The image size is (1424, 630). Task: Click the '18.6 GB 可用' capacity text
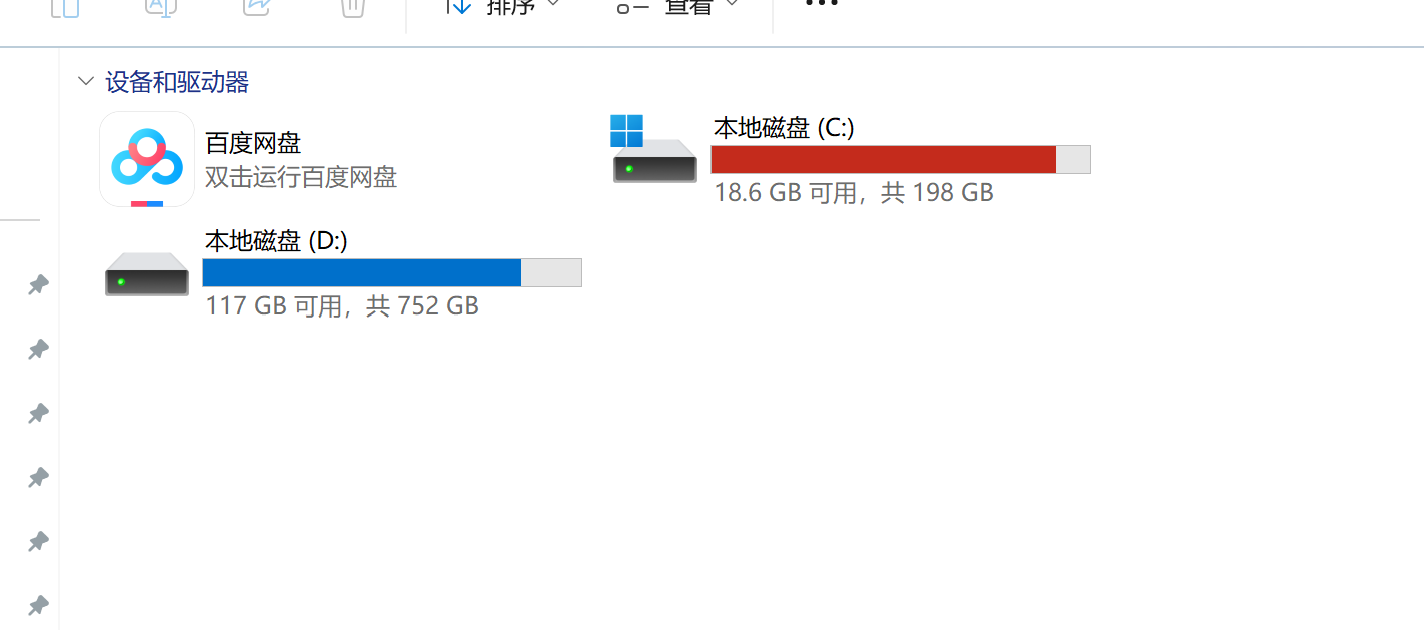coord(786,192)
